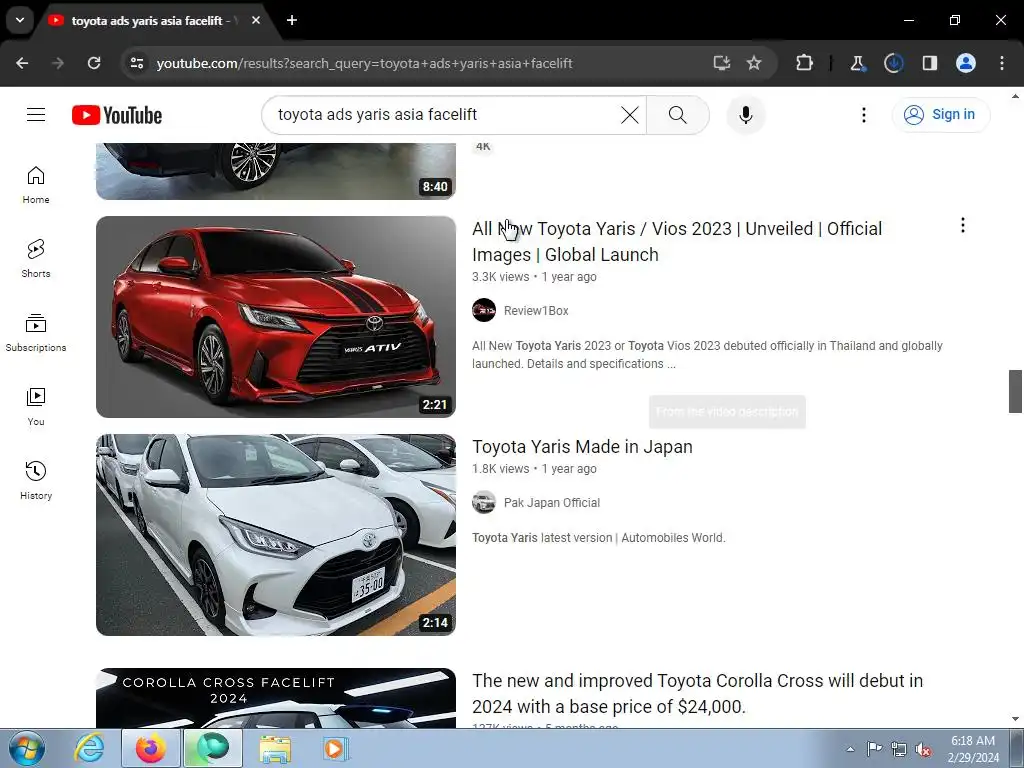Click '3.3K views • 1 year ago' text
The image size is (1024, 768).
[x=534, y=277]
